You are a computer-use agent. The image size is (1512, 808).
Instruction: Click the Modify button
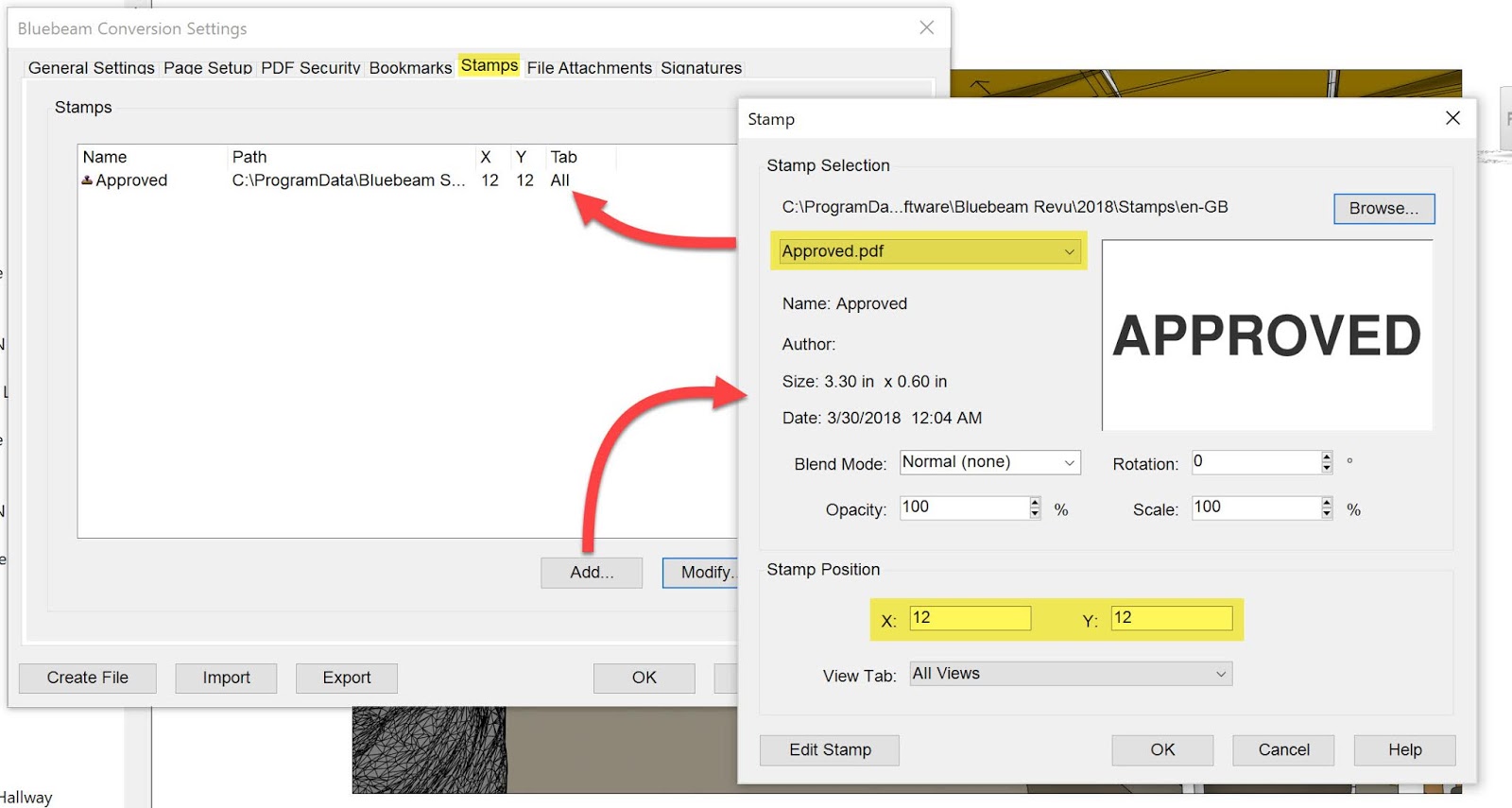[700, 572]
